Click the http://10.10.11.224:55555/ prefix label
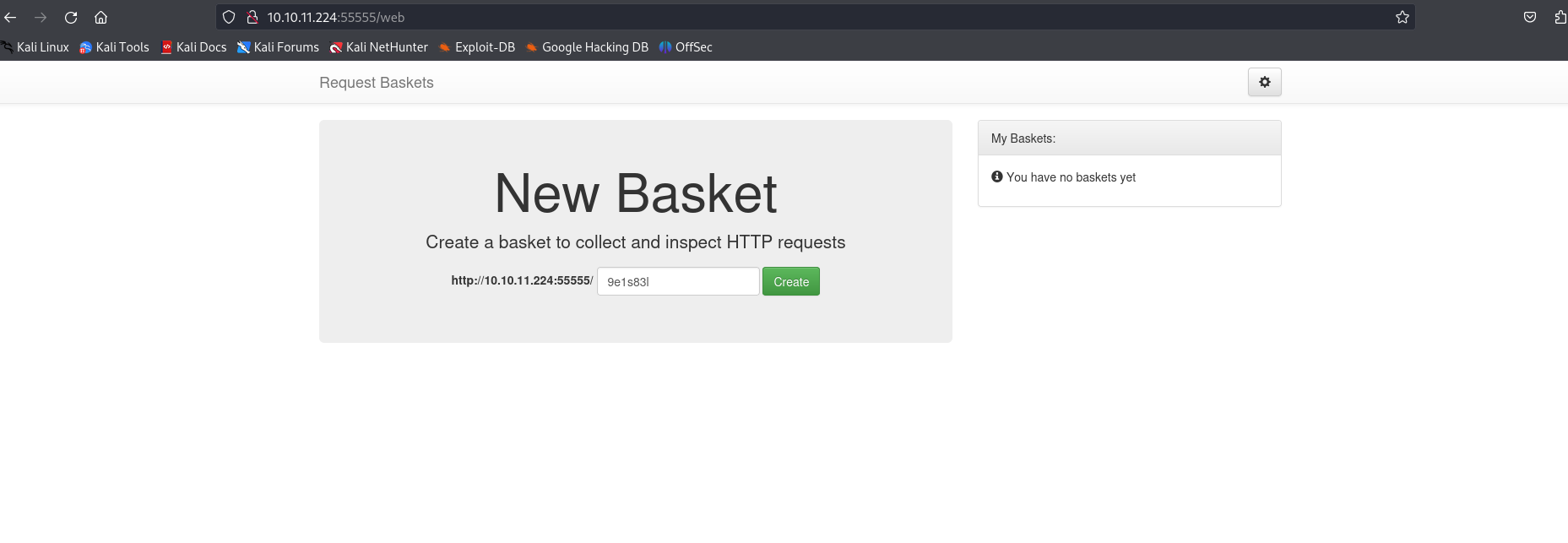Image resolution: width=1568 pixels, height=543 pixels. coord(522,280)
